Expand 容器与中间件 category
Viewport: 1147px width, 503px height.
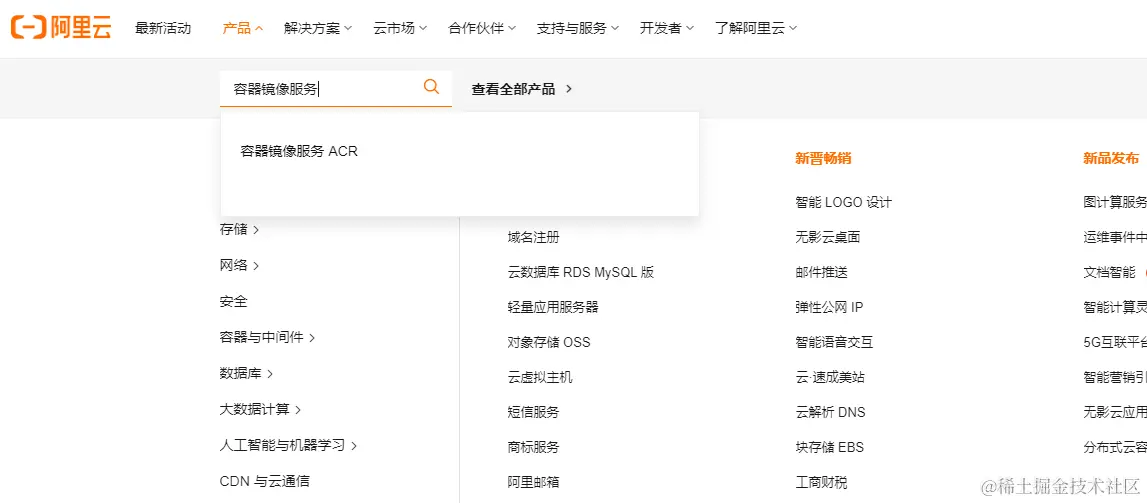(x=267, y=337)
